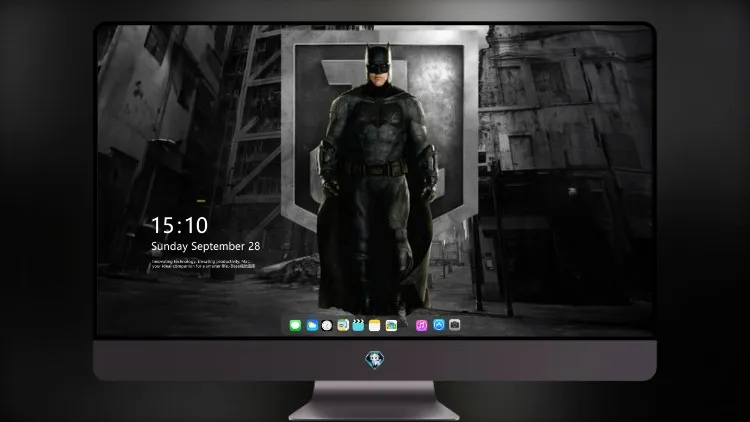Launch the teal clapperboard video app

358,325
